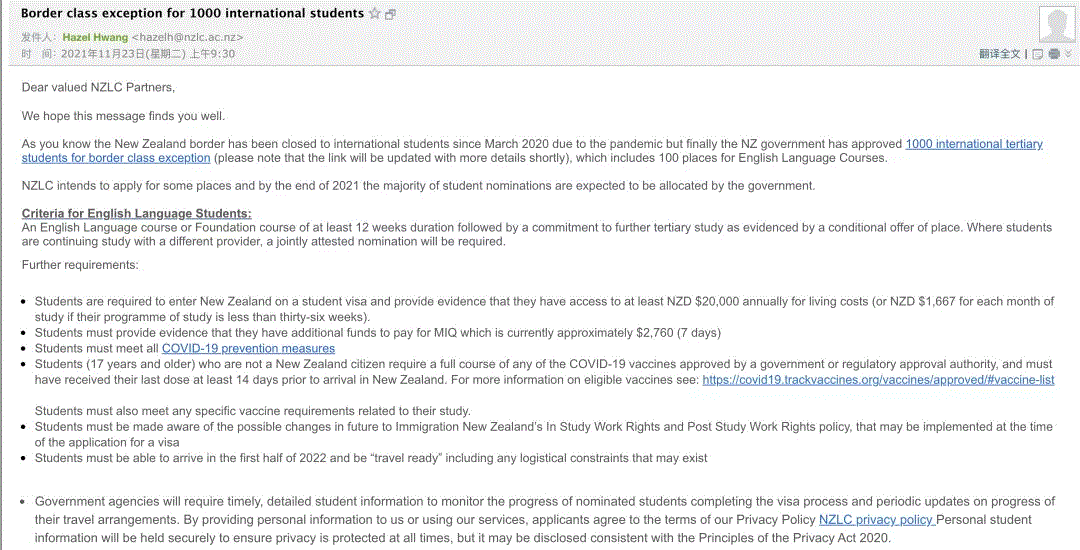This screenshot has width=1080, height=550.
Task: Print the email using the printer icon
Action: coord(1054,54)
